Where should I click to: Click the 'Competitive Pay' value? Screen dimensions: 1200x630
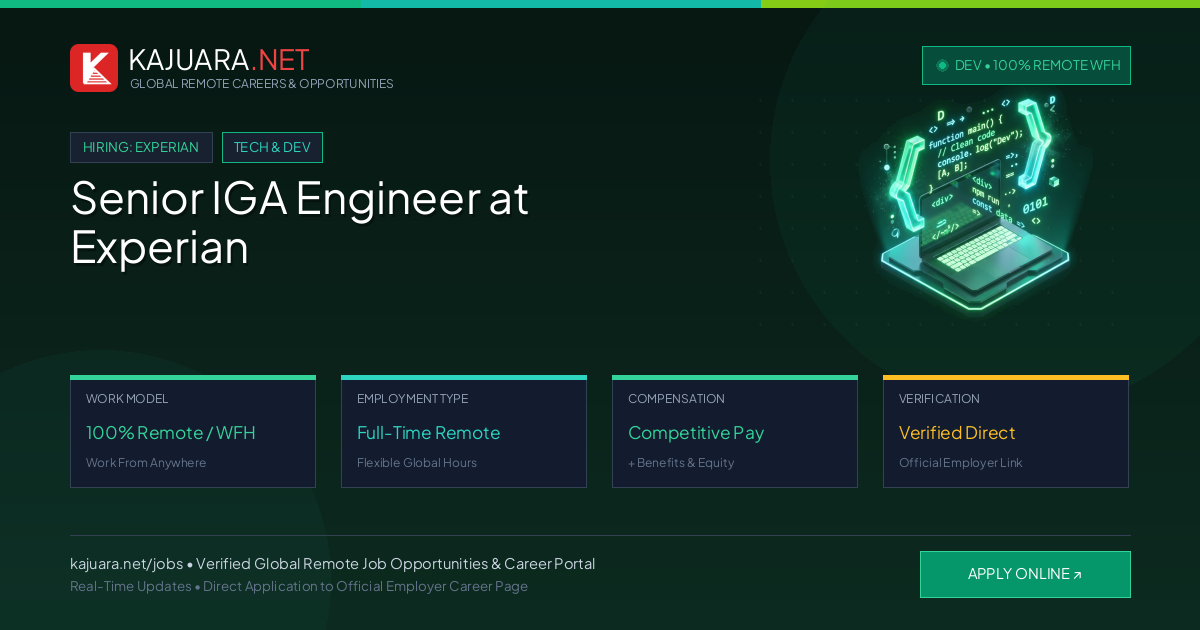point(696,433)
